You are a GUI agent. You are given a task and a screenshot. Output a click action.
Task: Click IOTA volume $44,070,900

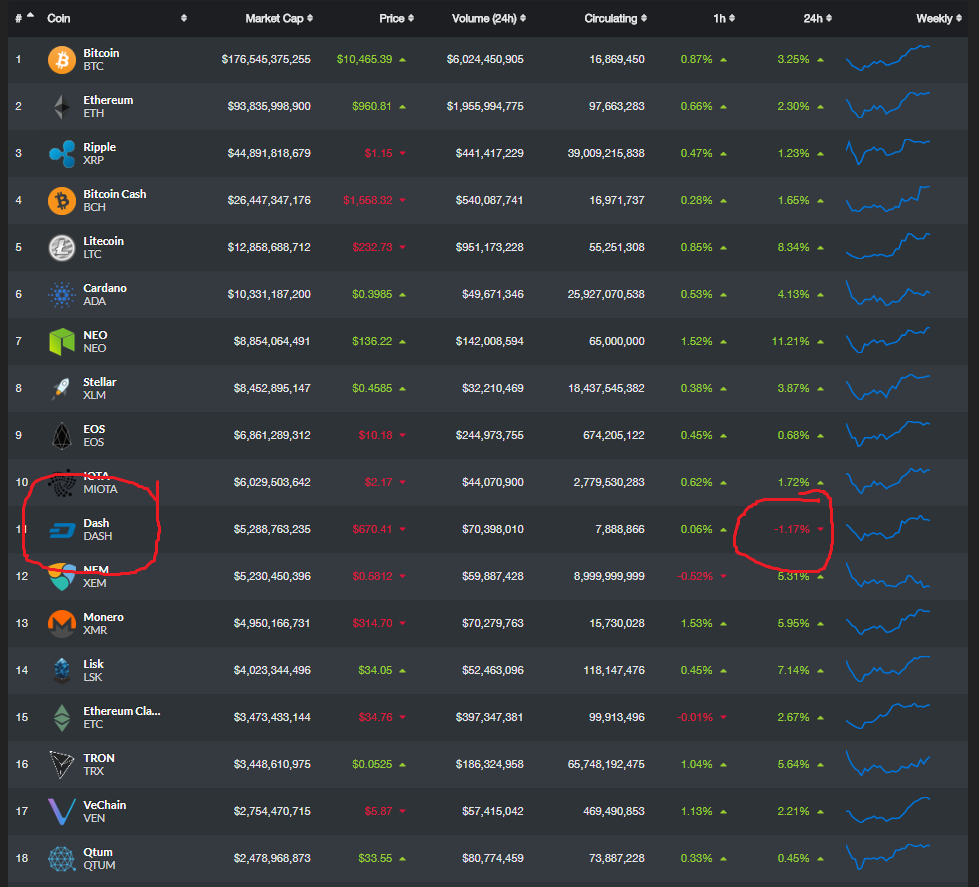(x=493, y=483)
